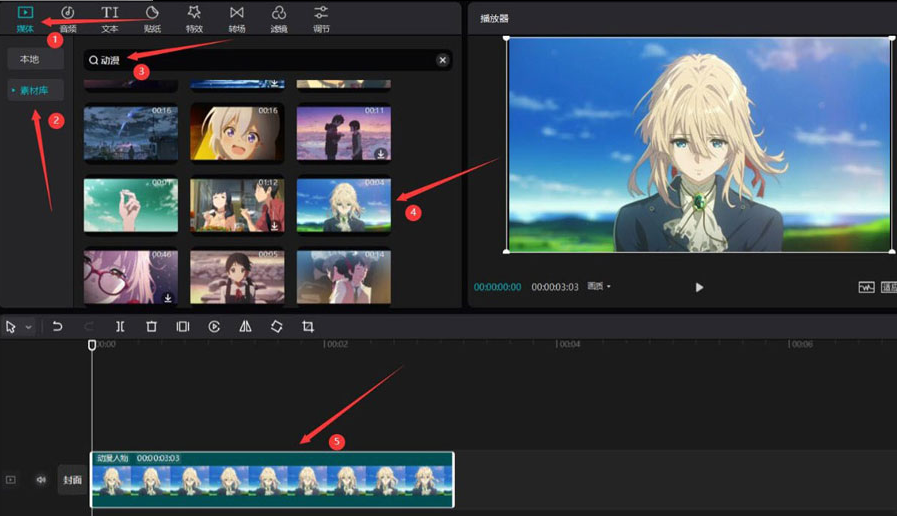The height and width of the screenshot is (516, 897).
Task: Select the top-left resize handle of preview
Action: point(506,38)
